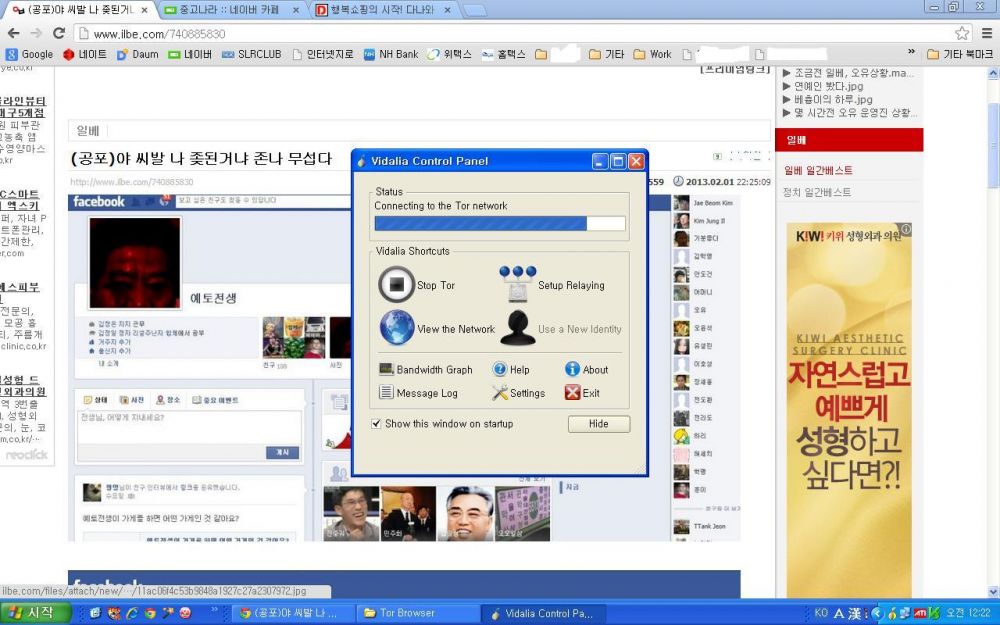The height and width of the screenshot is (625, 1000).
Task: Switch to Vidalia Control Panel taskbar item
Action: coord(542,614)
